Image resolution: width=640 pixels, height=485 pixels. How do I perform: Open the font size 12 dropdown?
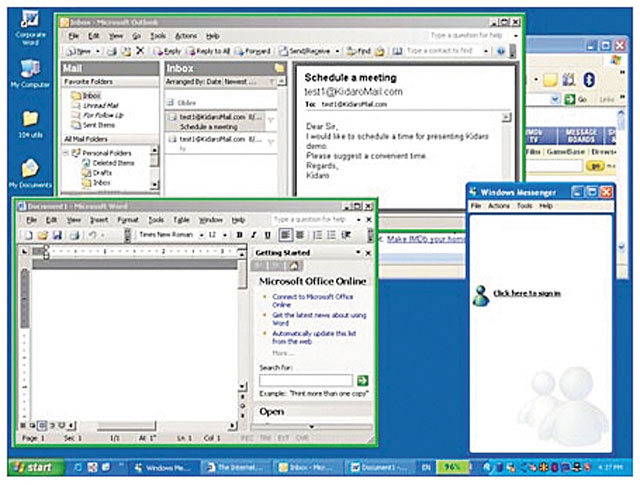click(225, 235)
